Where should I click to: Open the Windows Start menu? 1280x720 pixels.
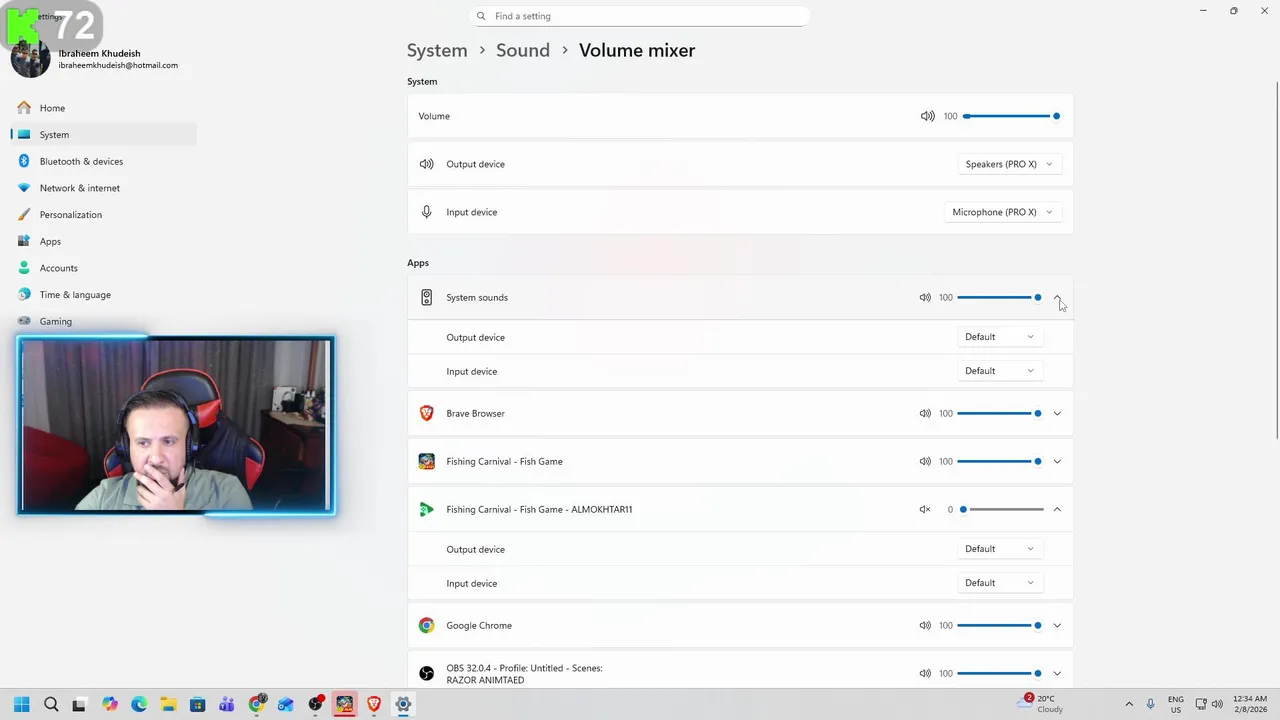pyautogui.click(x=21, y=704)
